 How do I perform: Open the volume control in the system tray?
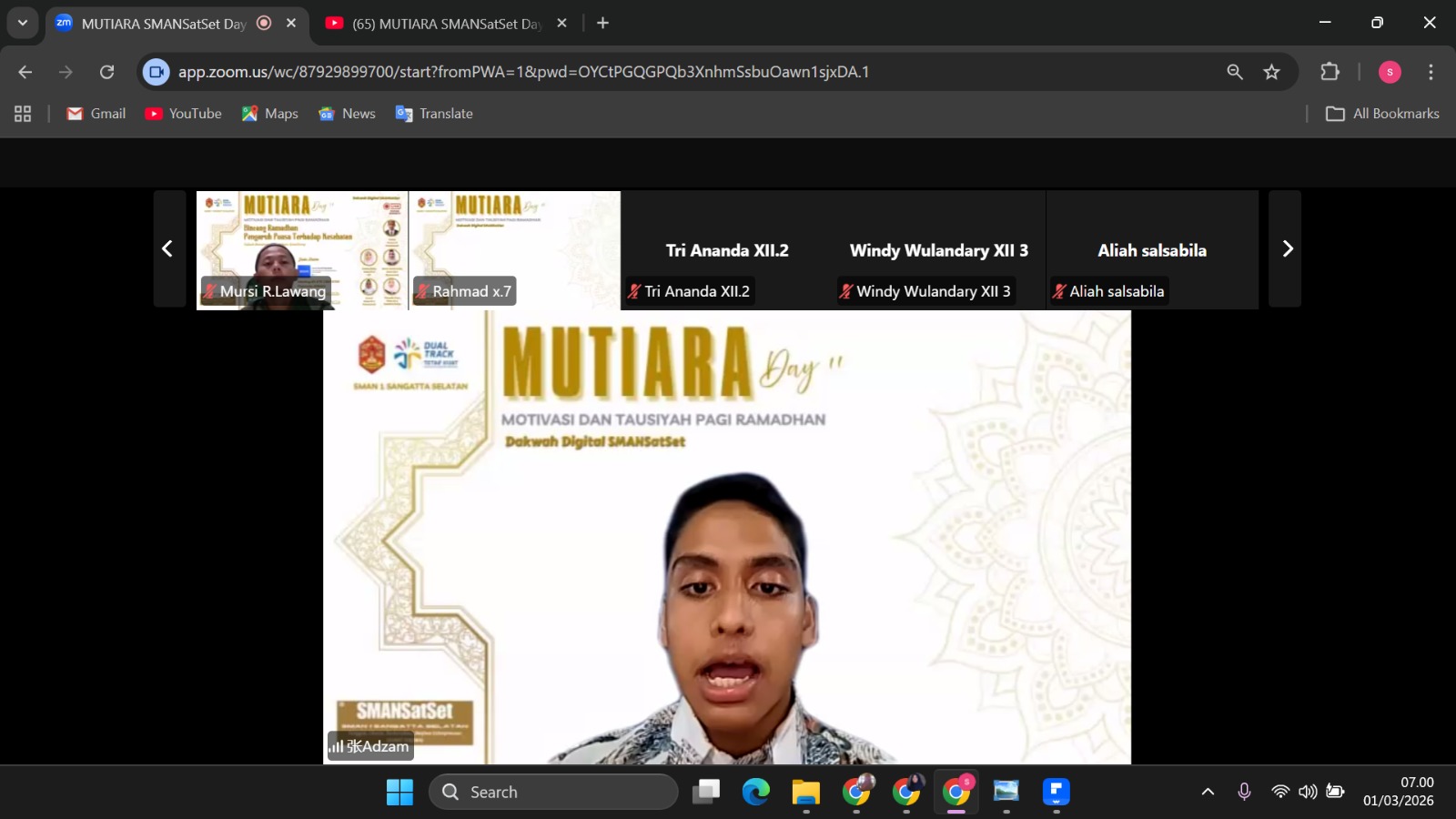(1308, 792)
